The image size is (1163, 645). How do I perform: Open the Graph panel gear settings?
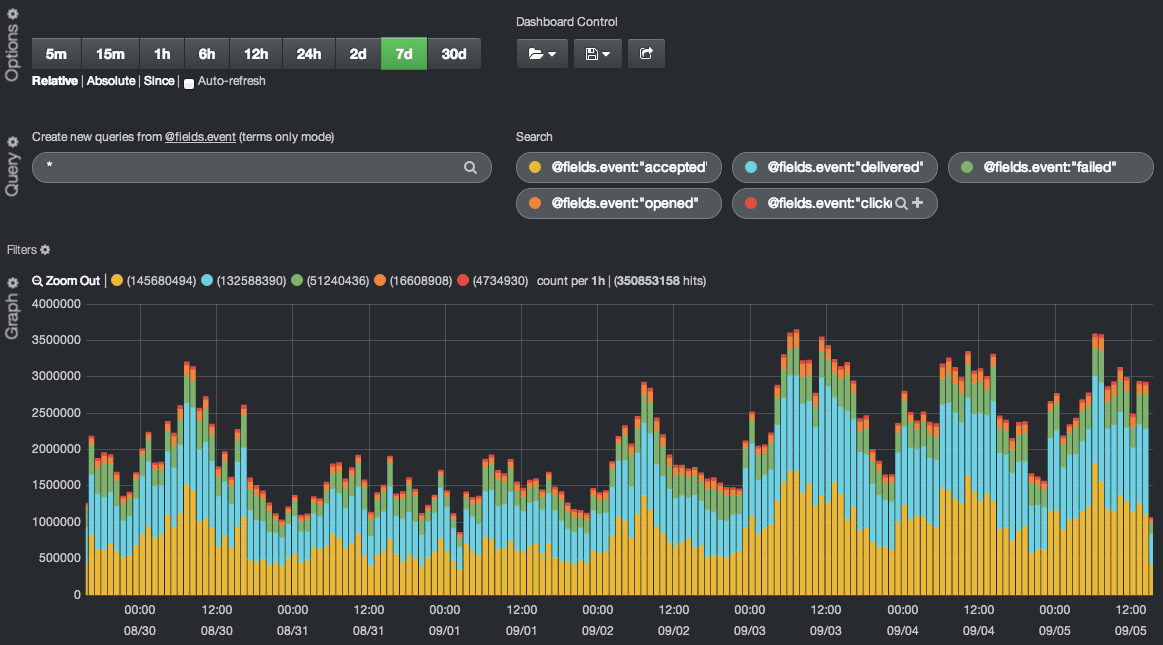click(13, 282)
